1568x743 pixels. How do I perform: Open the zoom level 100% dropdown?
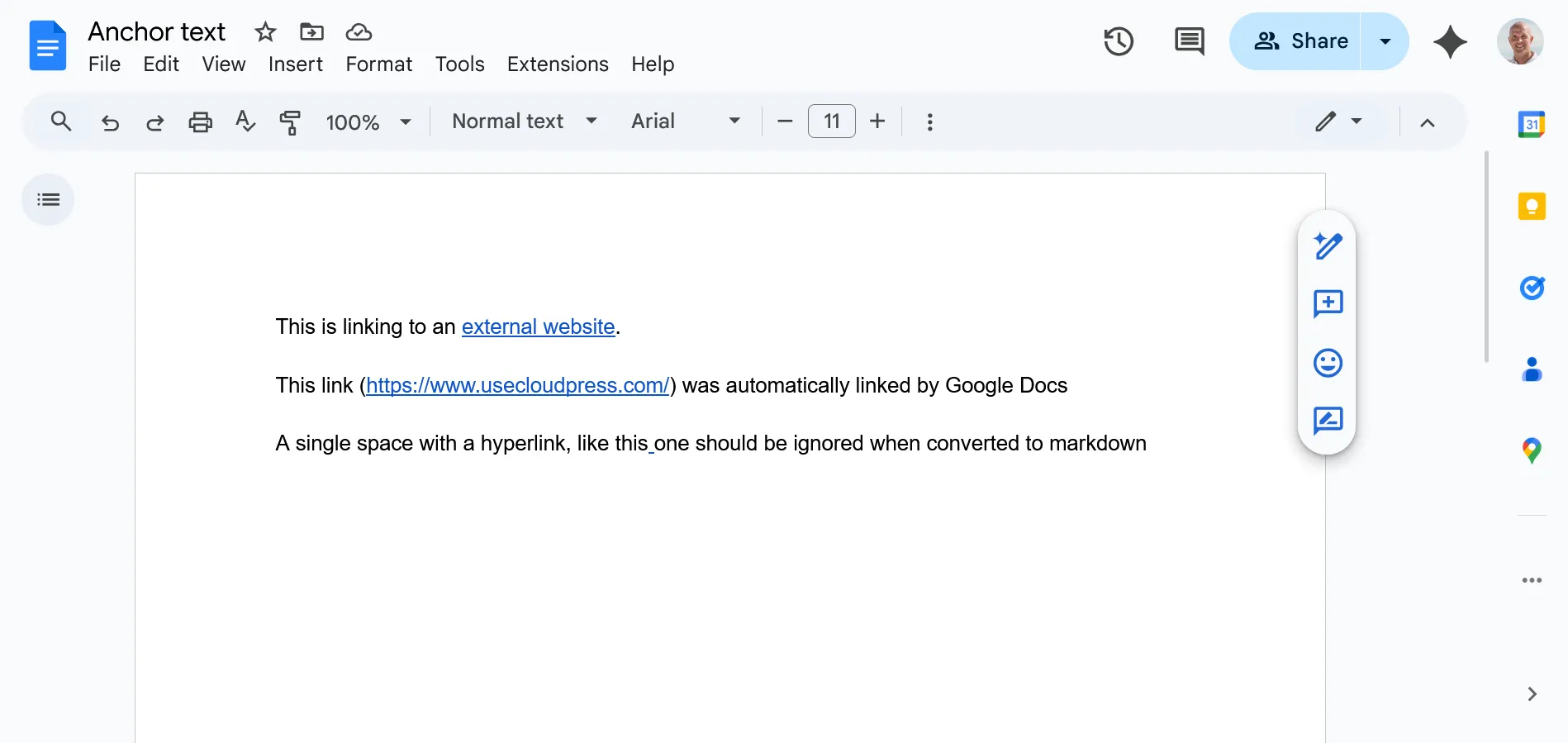(x=368, y=122)
